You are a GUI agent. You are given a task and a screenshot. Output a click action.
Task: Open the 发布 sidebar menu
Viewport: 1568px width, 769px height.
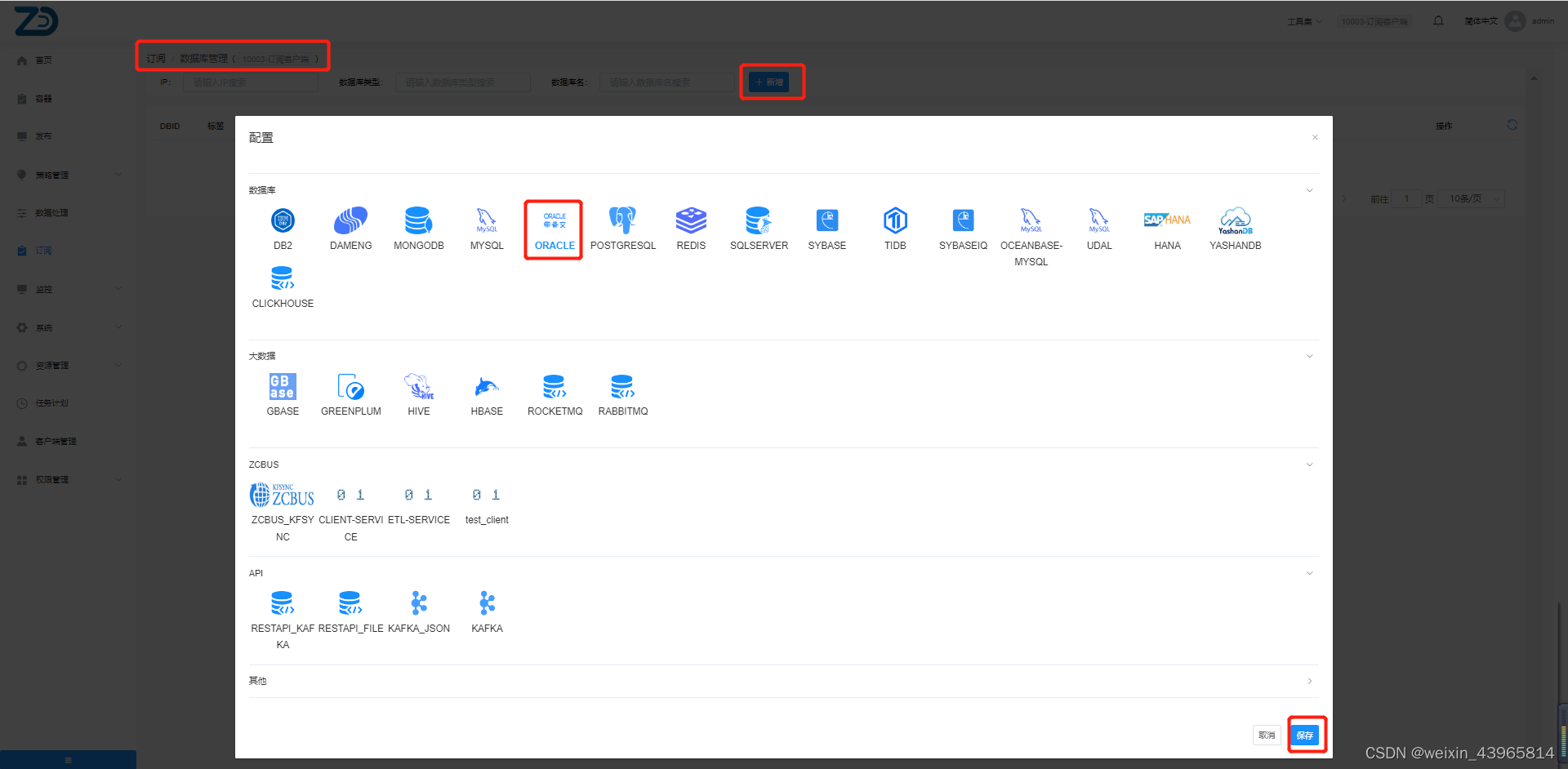pos(43,136)
